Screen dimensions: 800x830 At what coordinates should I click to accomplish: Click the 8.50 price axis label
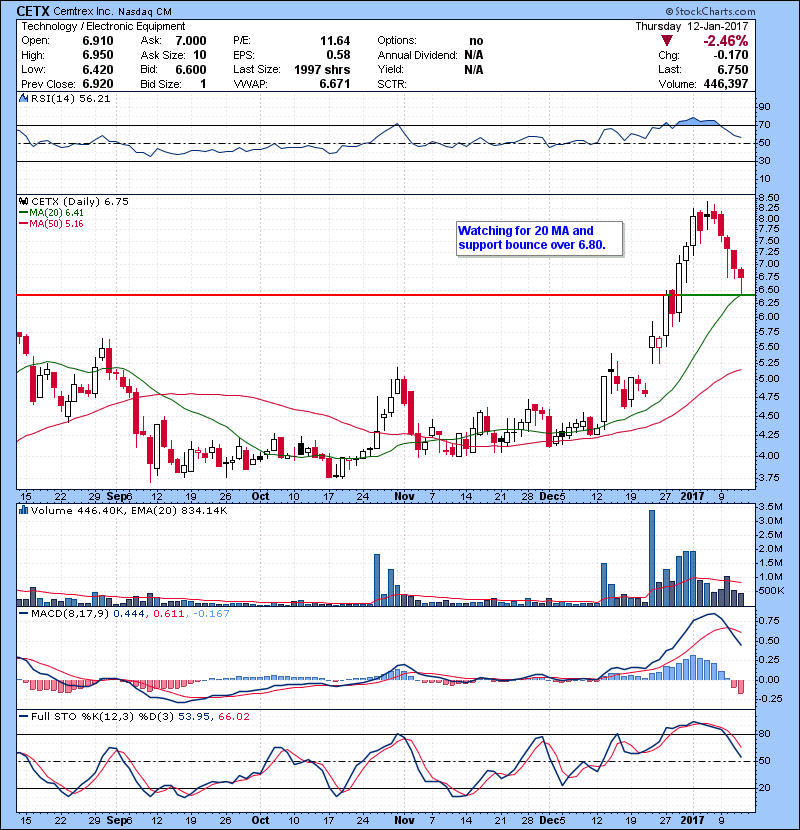(x=769, y=197)
